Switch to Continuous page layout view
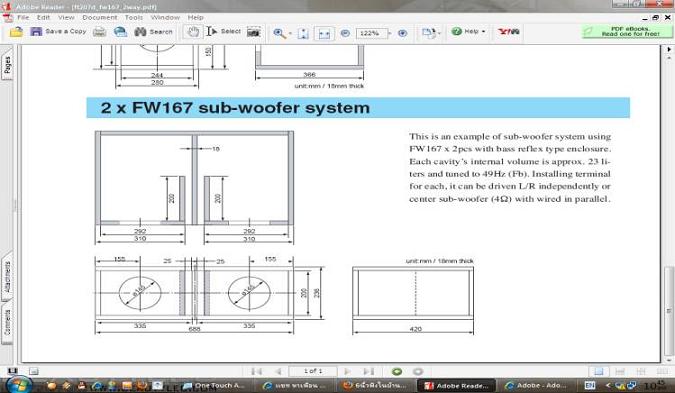The image size is (675, 393). click(620, 371)
